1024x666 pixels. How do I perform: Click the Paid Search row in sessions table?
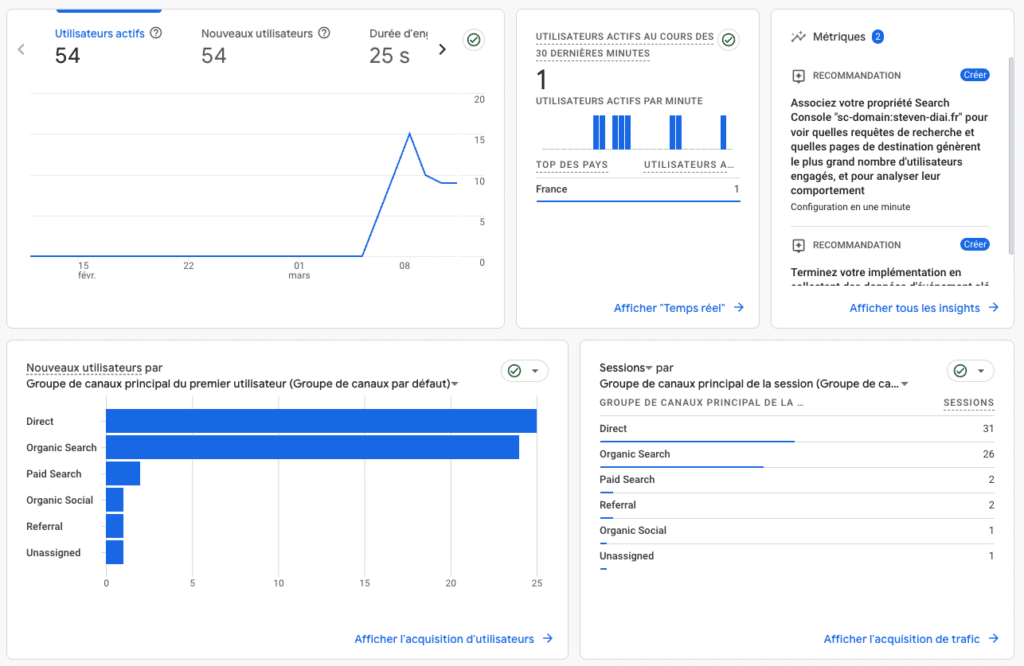tap(797, 480)
